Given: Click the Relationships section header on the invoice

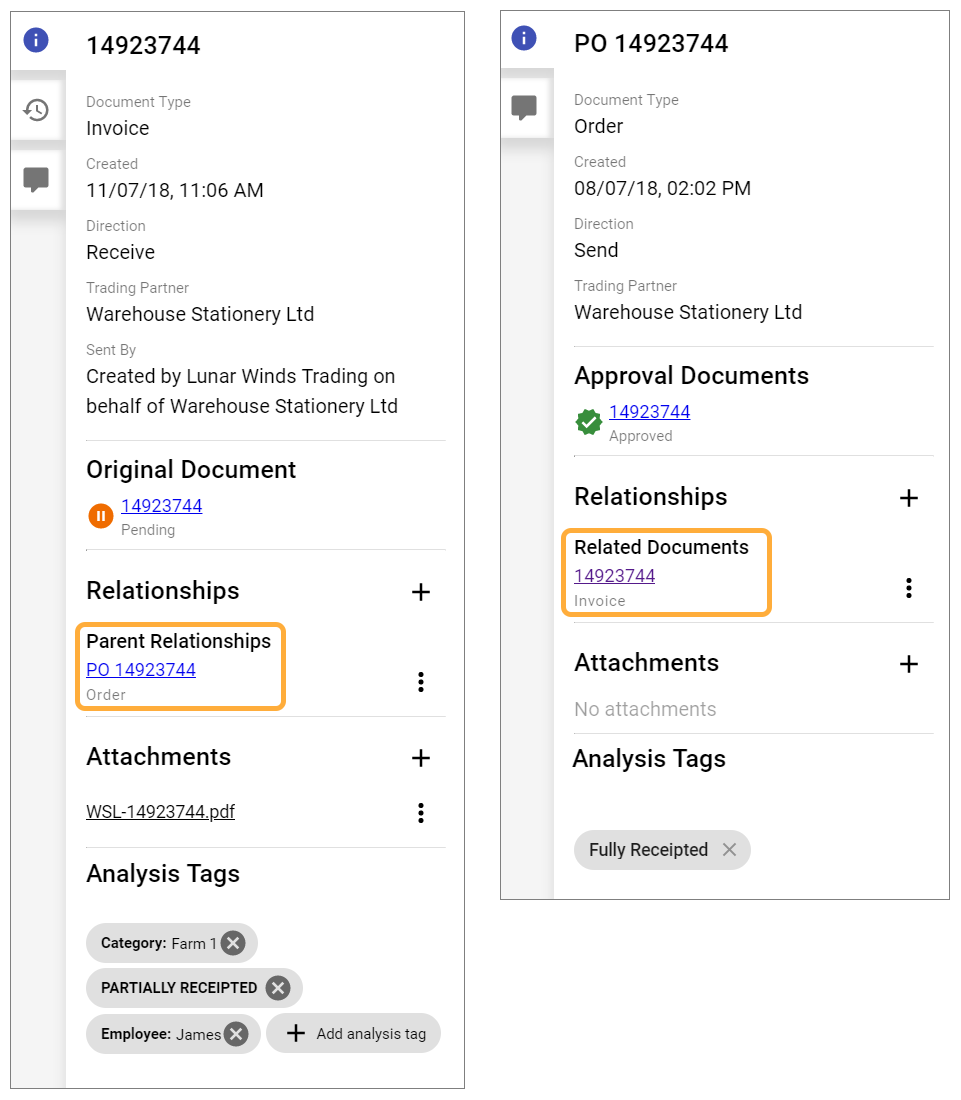Looking at the screenshot, I should pyautogui.click(x=162, y=591).
